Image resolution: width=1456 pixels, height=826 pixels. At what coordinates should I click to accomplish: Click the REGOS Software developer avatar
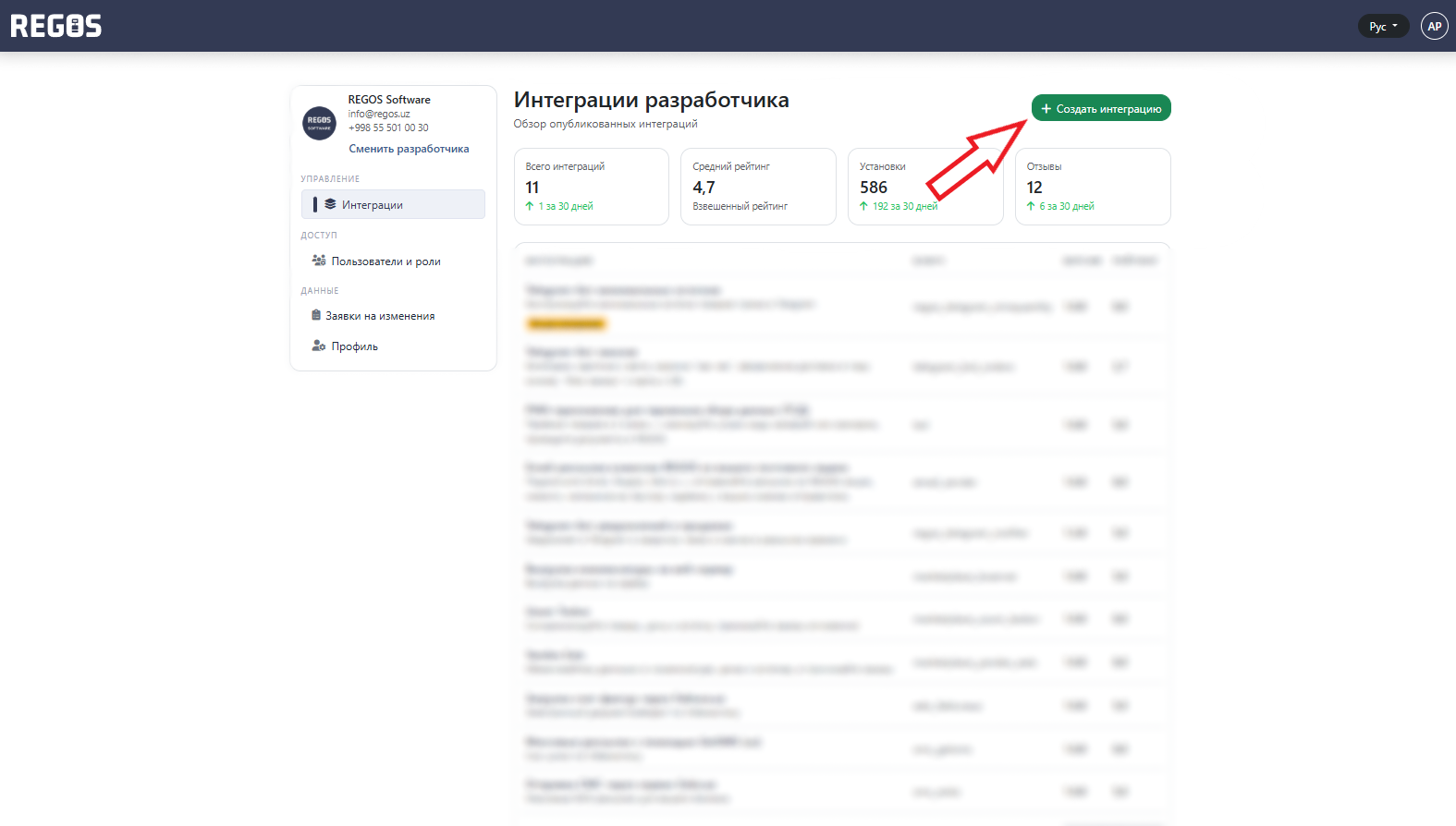(x=320, y=123)
